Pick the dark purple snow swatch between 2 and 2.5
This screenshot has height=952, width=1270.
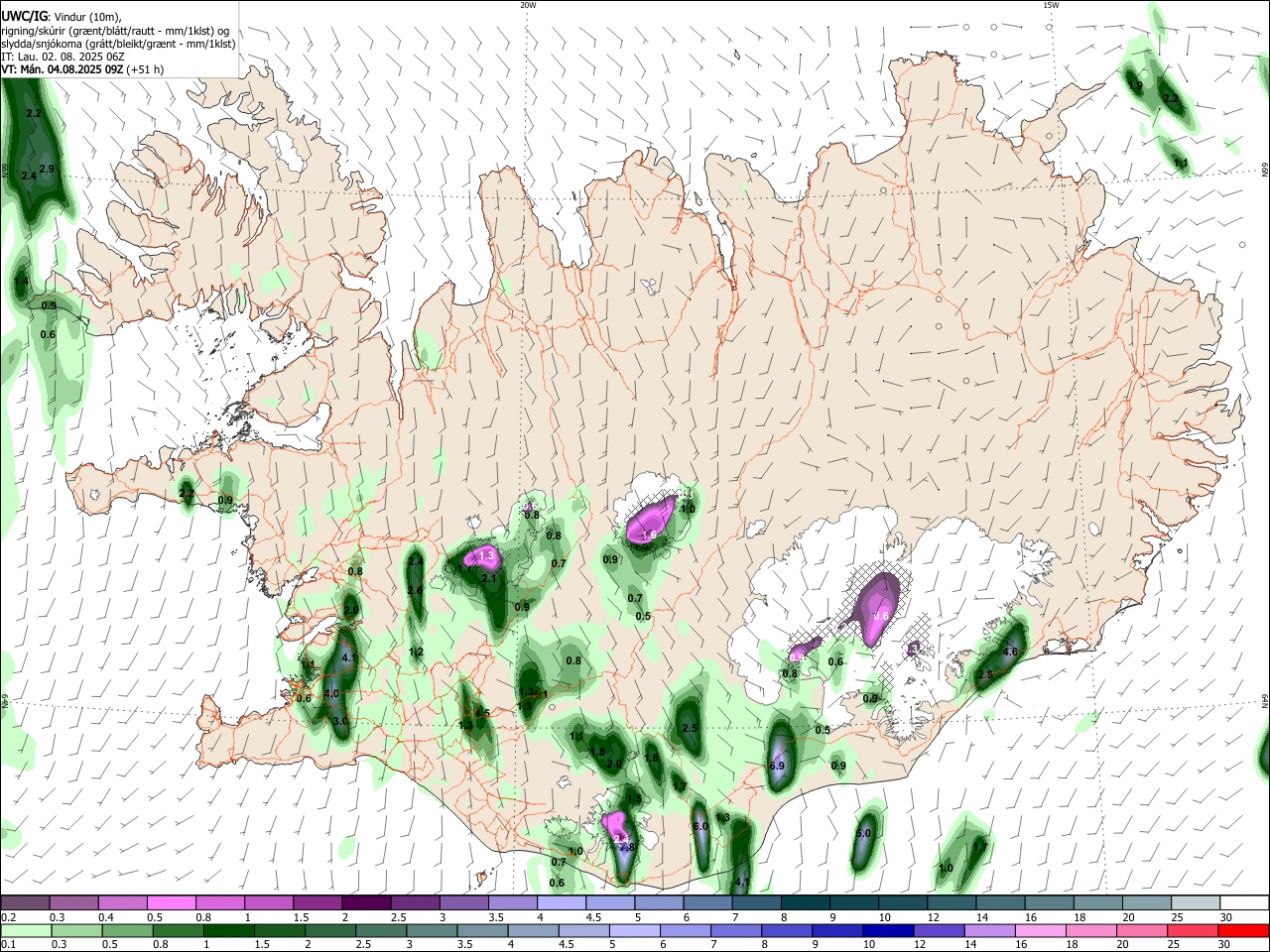tap(365, 902)
